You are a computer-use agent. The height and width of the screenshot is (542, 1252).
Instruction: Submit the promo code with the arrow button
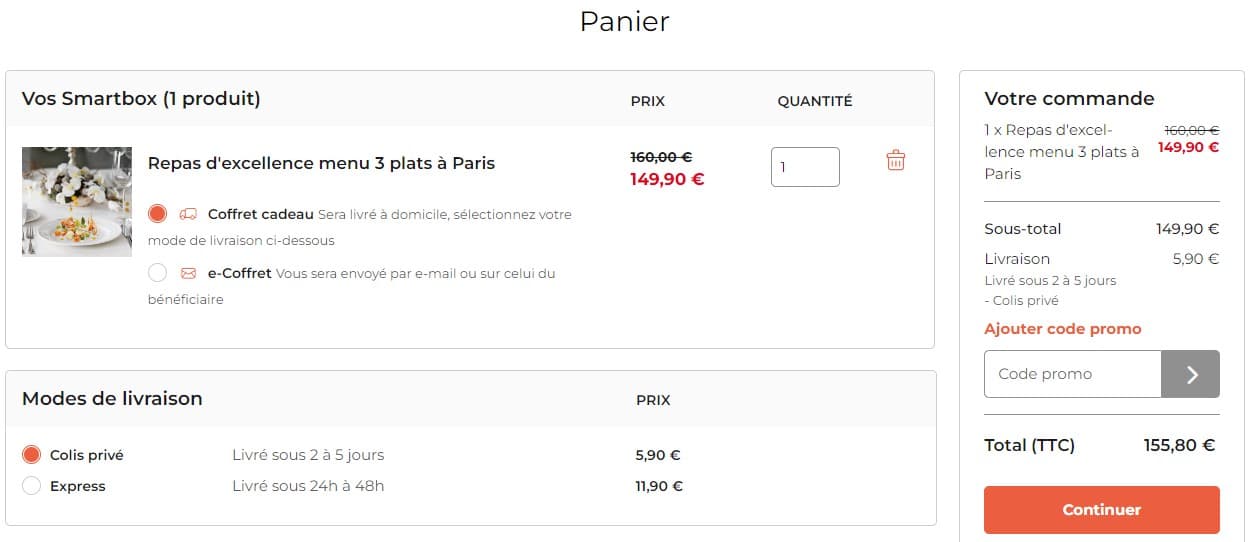1190,374
